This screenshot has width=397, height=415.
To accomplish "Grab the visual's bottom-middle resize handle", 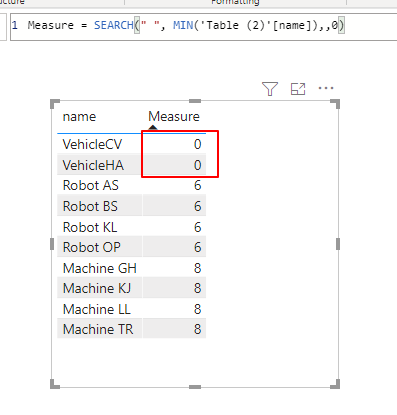I will coord(195,387).
